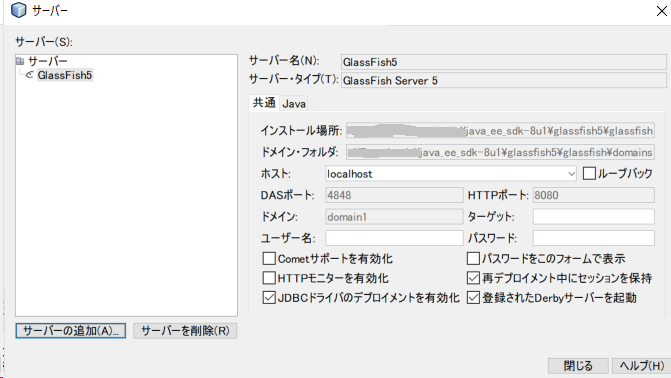The width and height of the screenshot is (671, 378).
Task: Uncheck JDBCドライバのデプロイメントを有効化
Action: coord(269,298)
